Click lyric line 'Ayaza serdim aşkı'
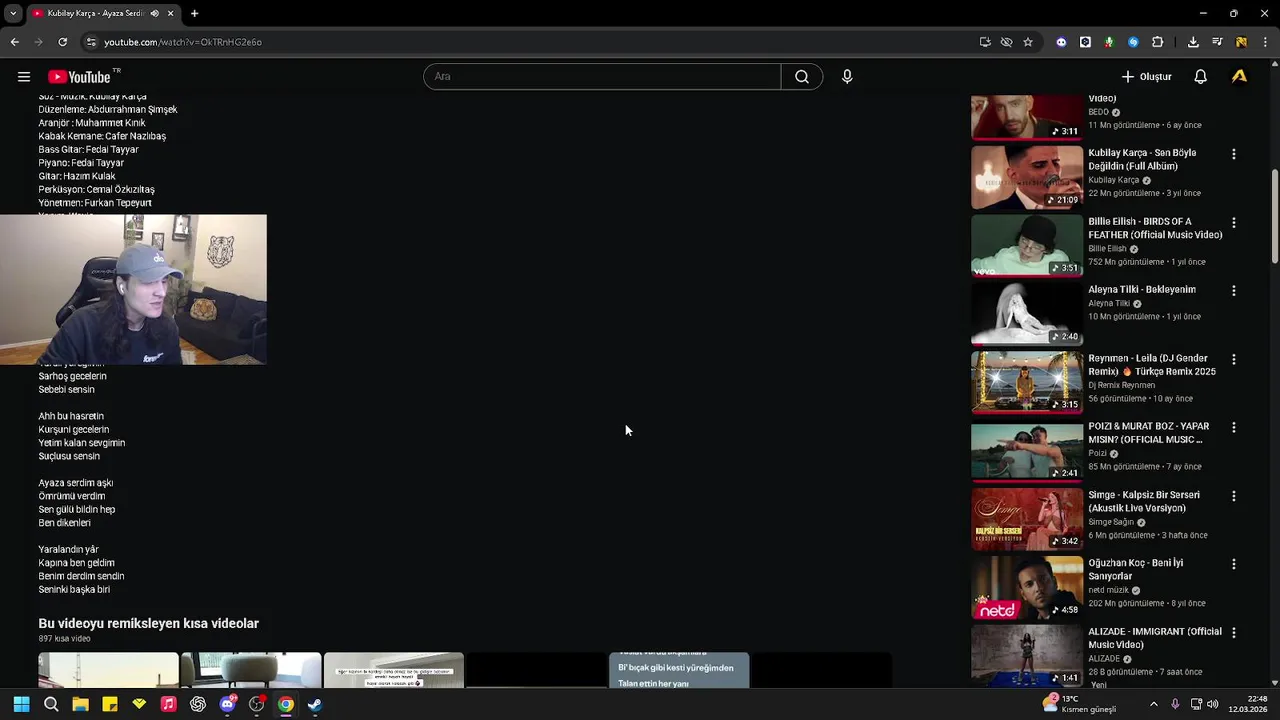The width and height of the screenshot is (1280, 720). coord(76,483)
